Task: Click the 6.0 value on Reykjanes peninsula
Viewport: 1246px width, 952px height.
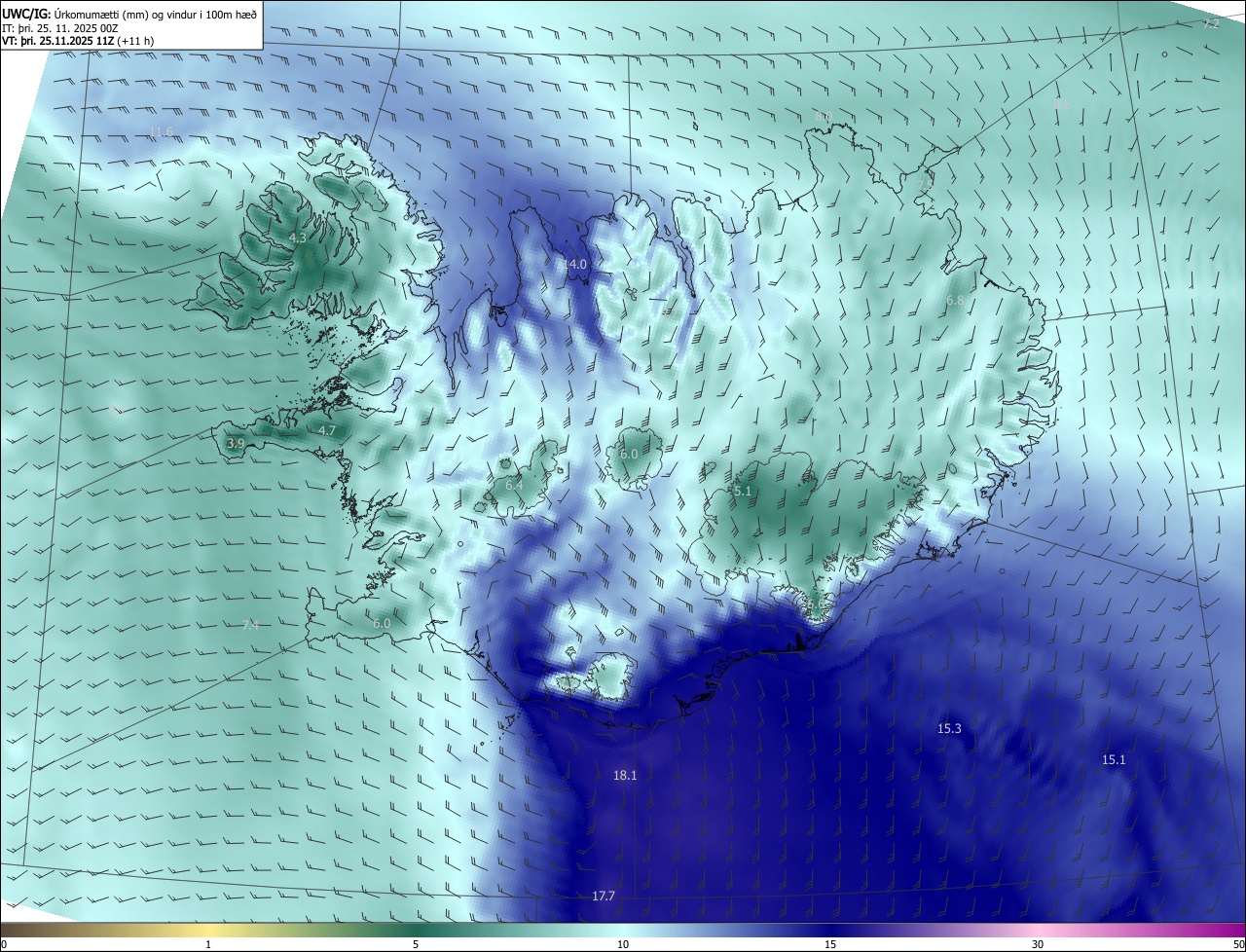Action: (x=382, y=623)
